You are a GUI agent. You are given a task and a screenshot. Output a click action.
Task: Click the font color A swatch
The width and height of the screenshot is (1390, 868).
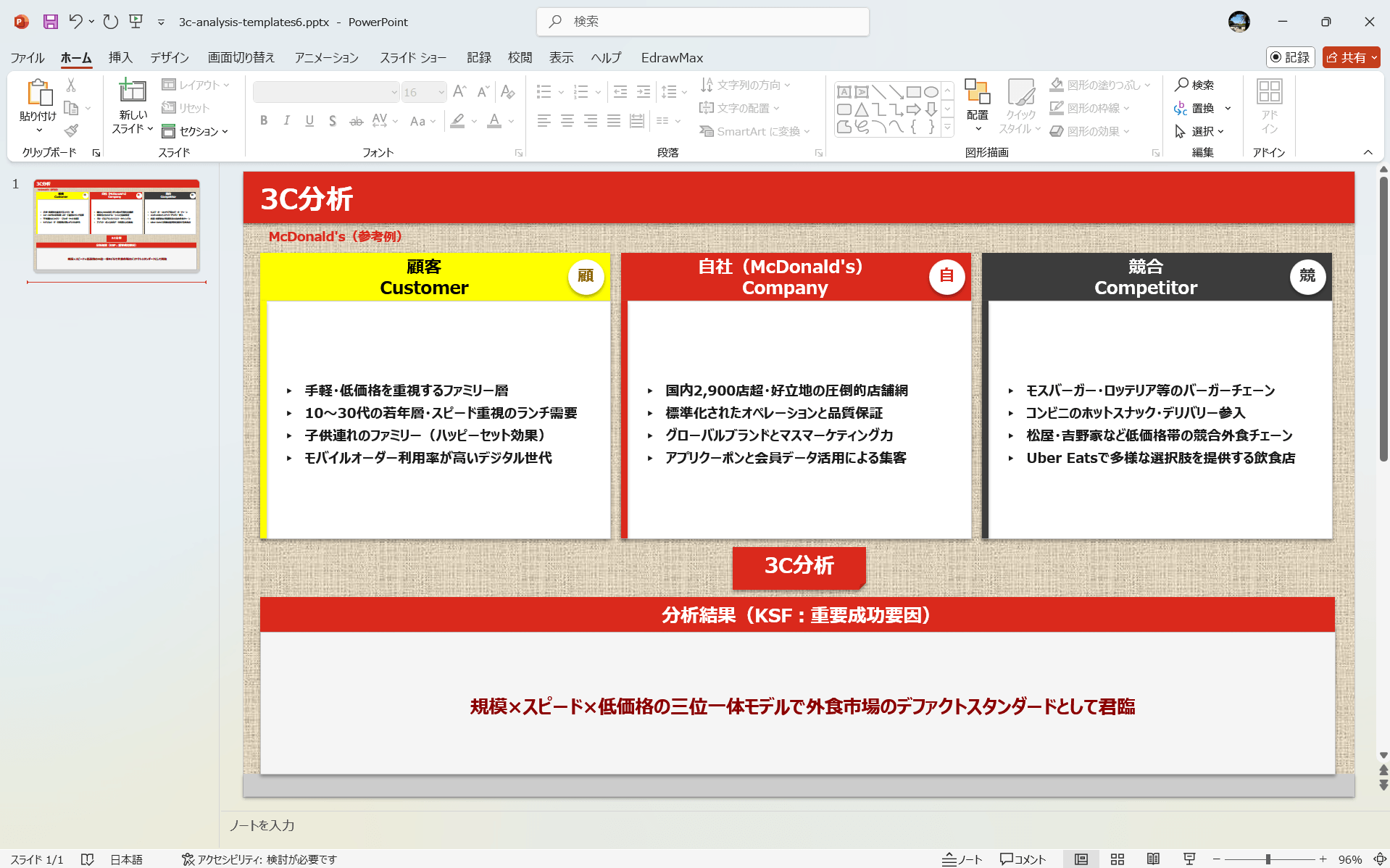point(494,121)
